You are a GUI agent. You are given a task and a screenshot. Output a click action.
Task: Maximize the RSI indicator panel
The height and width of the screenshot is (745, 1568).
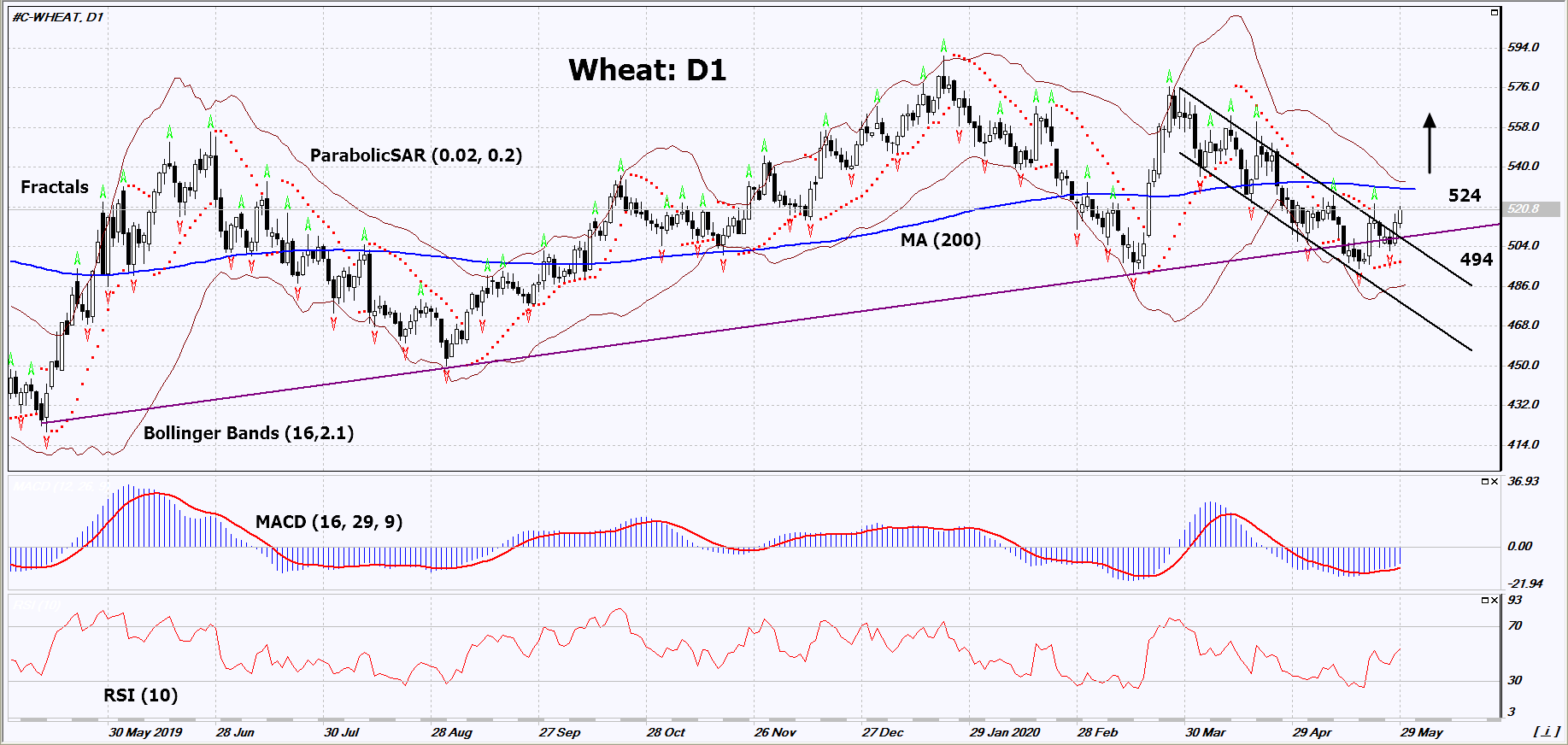(1484, 601)
